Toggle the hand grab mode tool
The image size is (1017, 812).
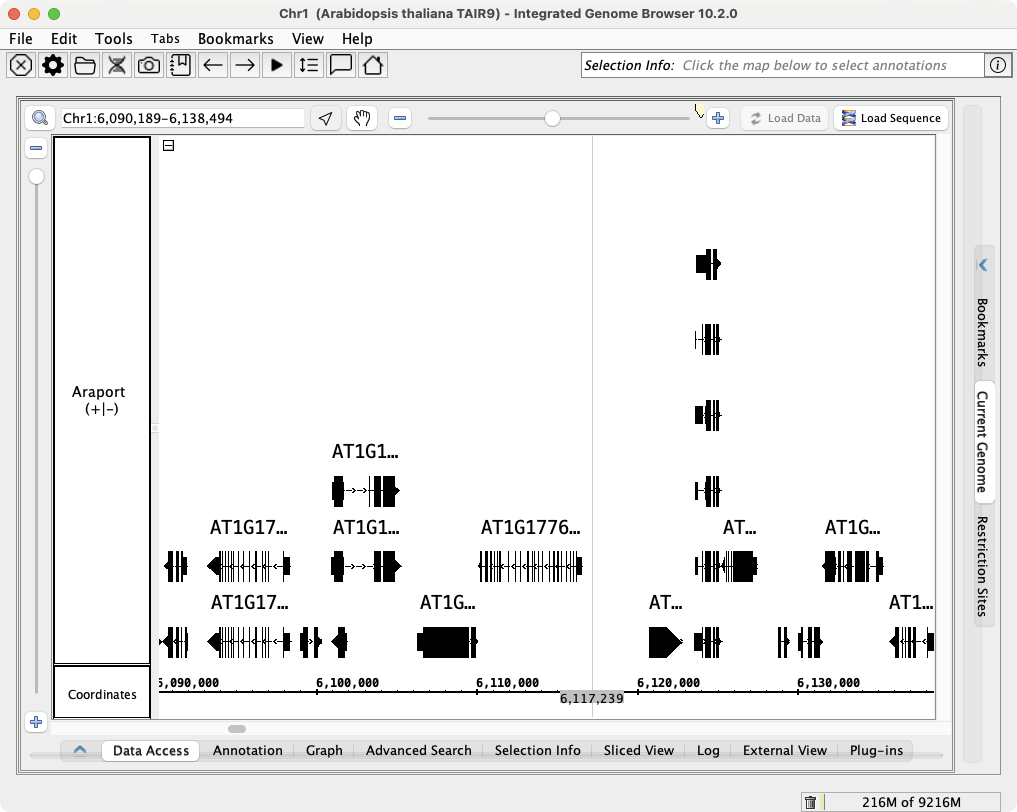pyautogui.click(x=361, y=118)
